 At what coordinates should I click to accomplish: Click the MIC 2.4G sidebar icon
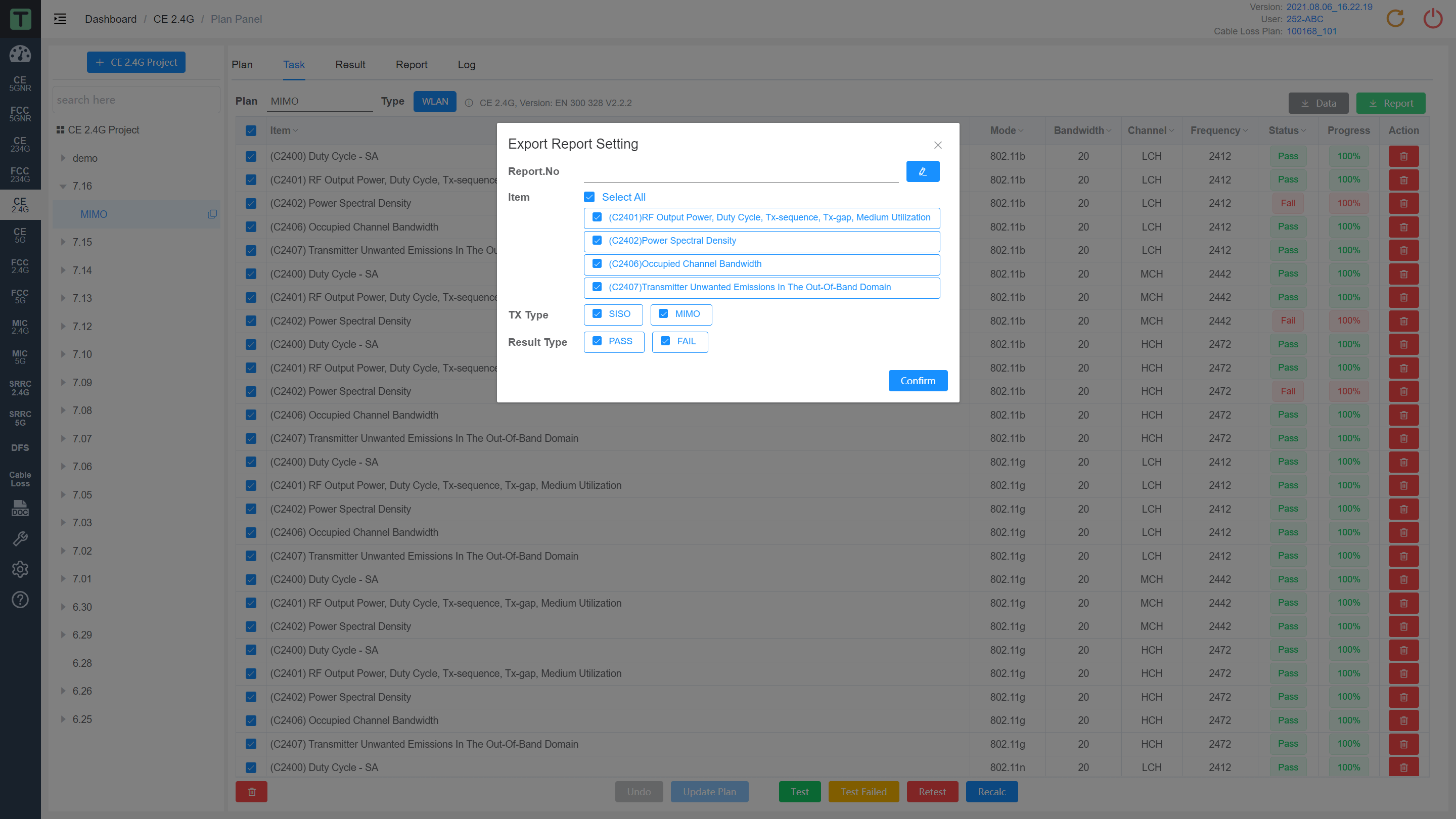click(20, 326)
